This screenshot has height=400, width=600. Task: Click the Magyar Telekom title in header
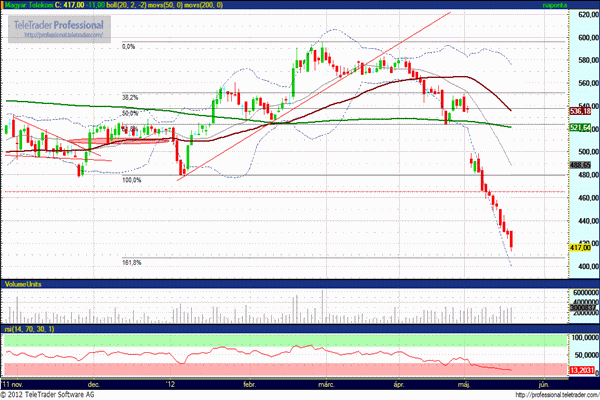pyautogui.click(x=29, y=5)
